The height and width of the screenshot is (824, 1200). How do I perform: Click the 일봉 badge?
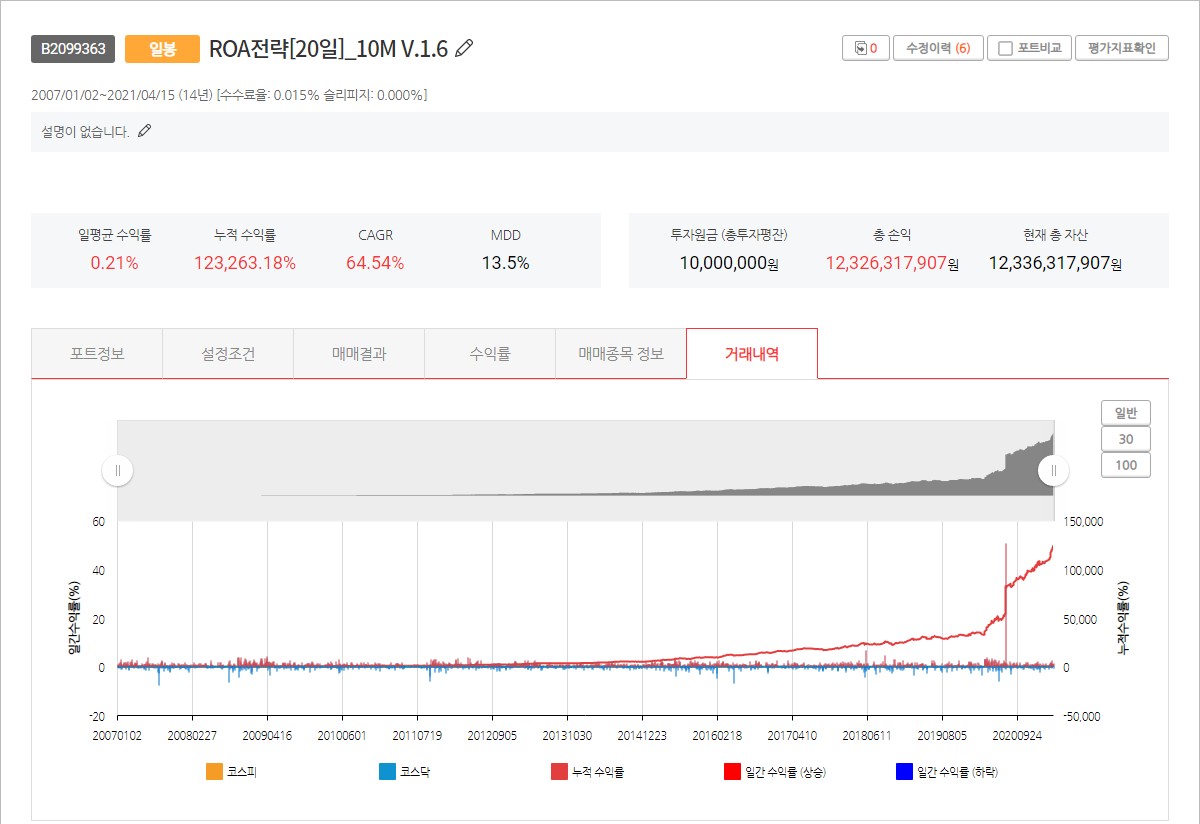tap(162, 49)
